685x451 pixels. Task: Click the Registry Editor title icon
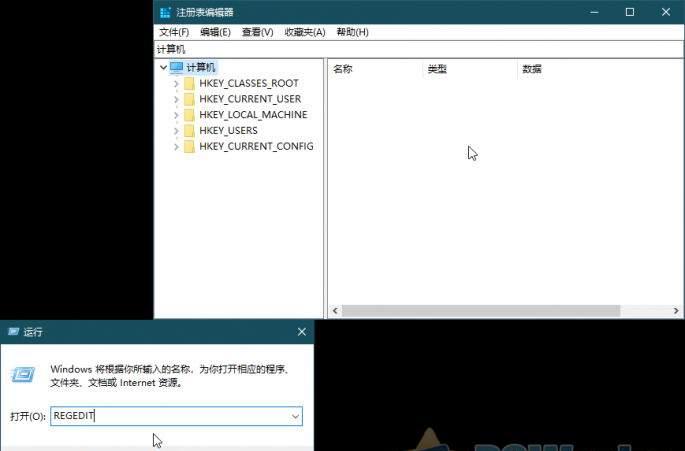click(x=165, y=13)
